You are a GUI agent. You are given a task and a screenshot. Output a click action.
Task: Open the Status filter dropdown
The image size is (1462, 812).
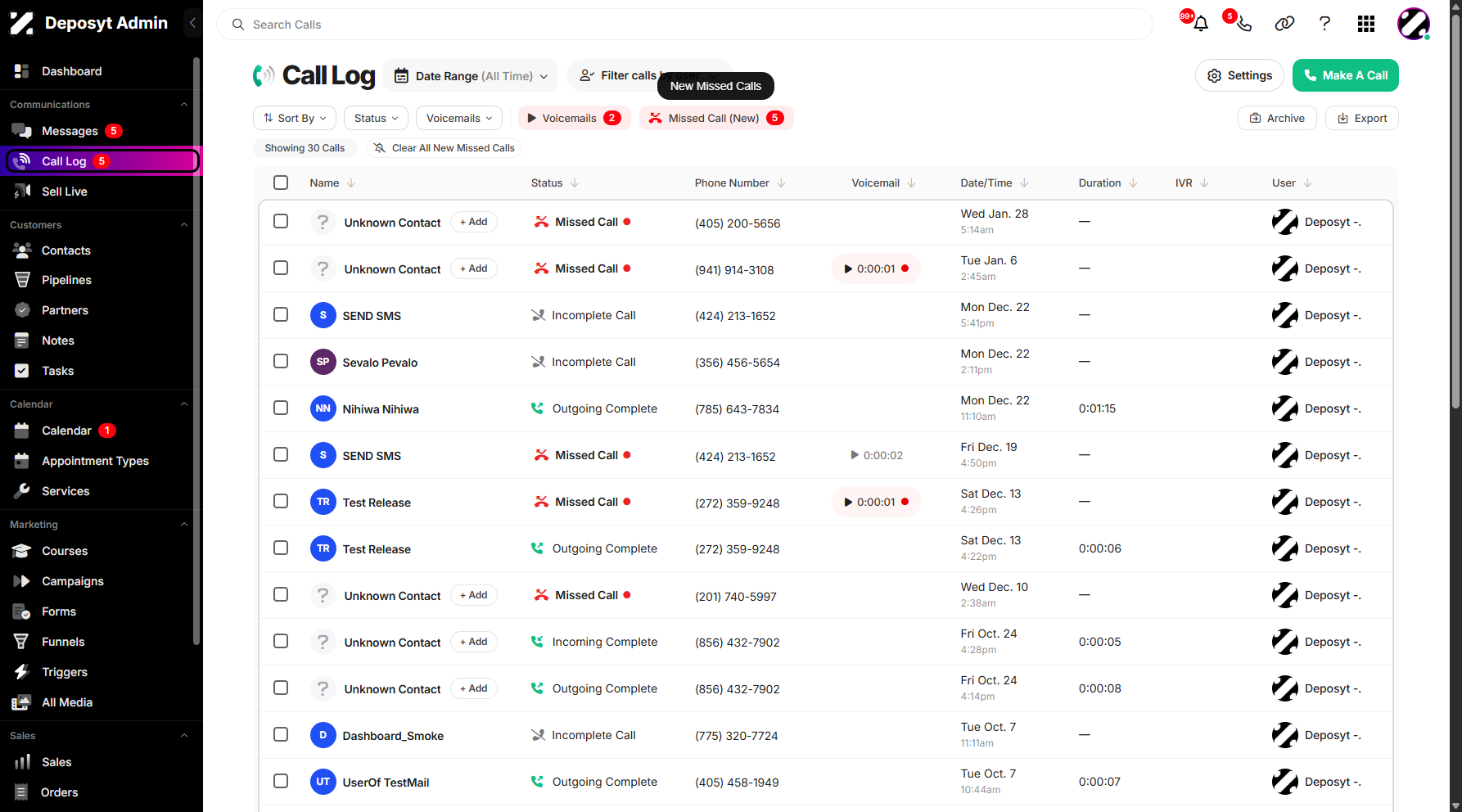[x=376, y=118]
